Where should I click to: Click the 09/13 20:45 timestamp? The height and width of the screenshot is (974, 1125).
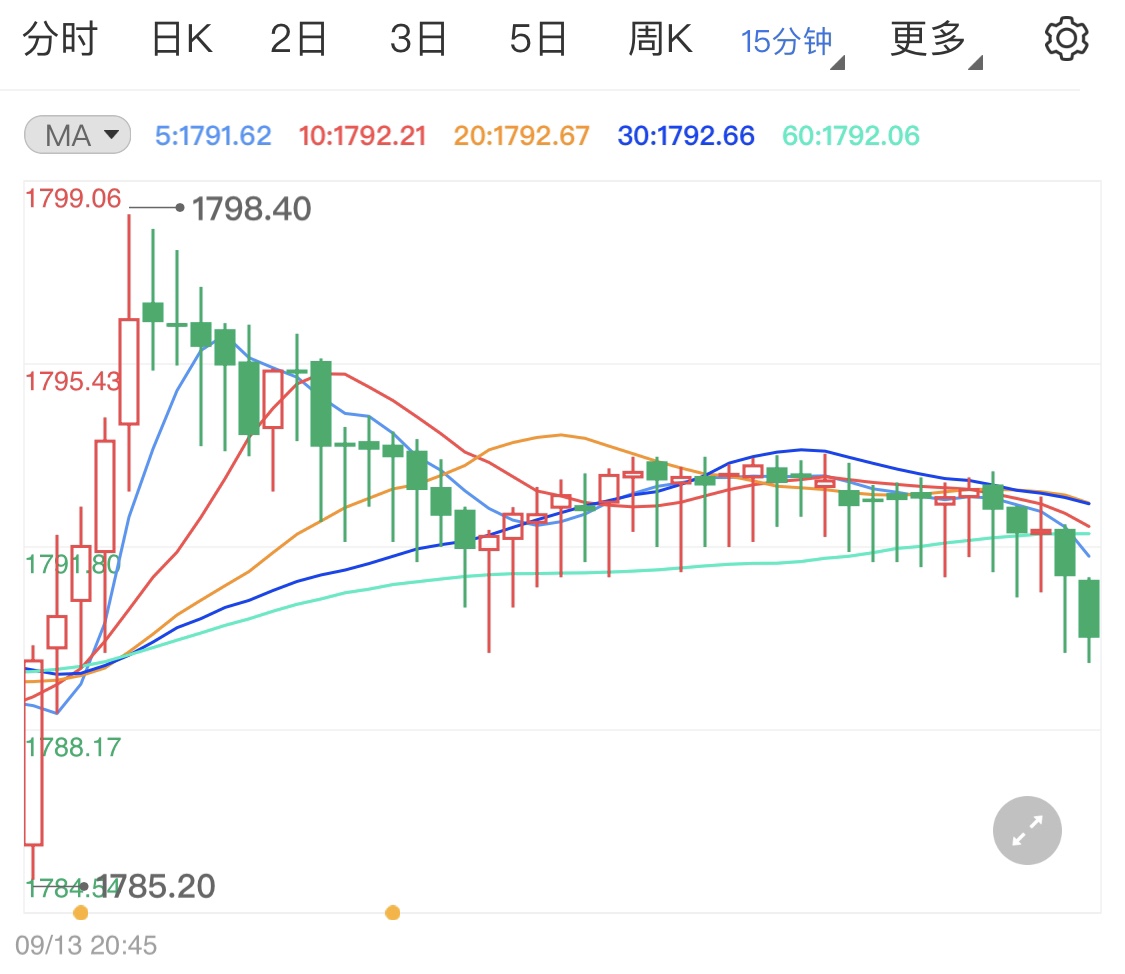pyautogui.click(x=86, y=945)
